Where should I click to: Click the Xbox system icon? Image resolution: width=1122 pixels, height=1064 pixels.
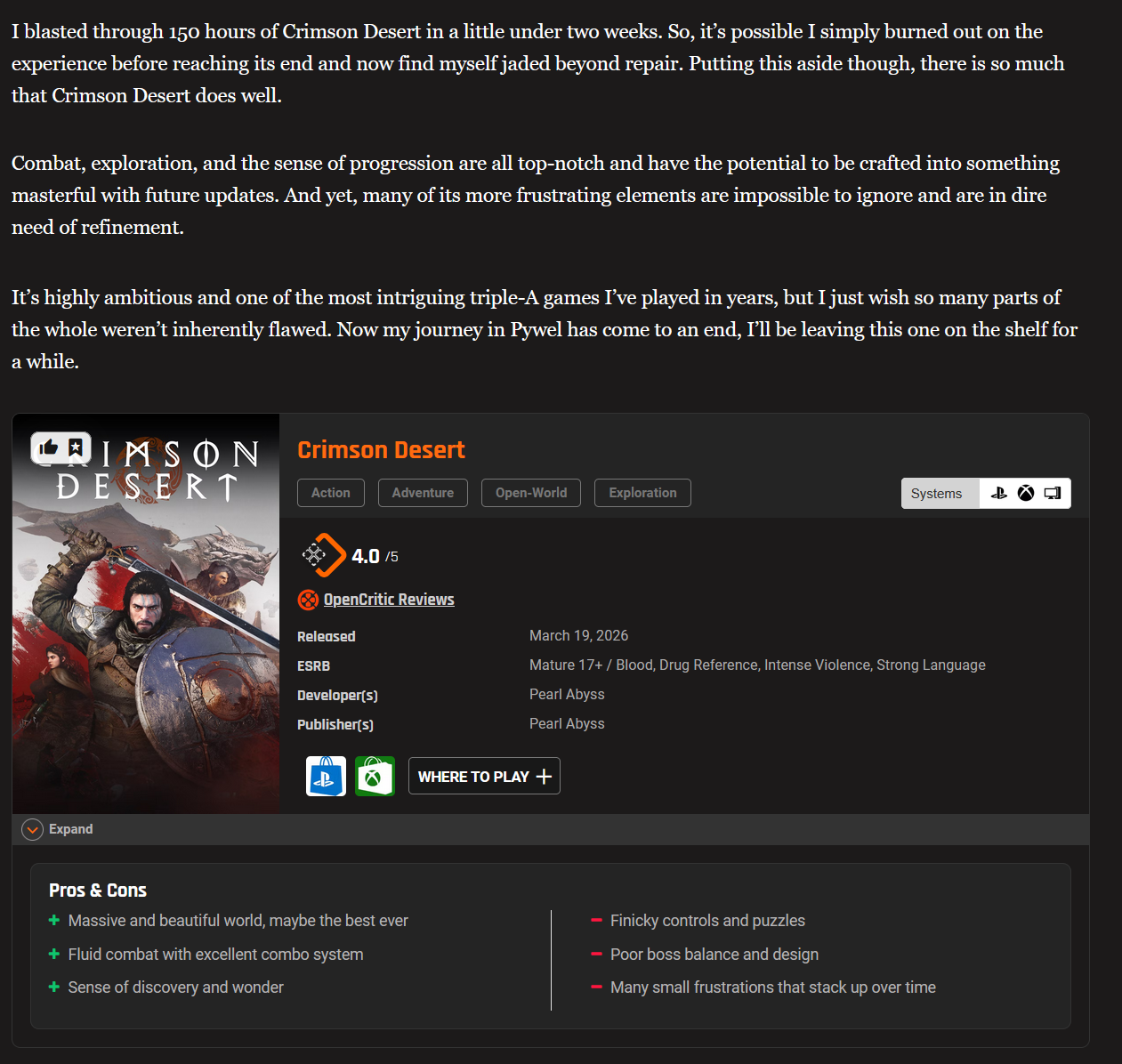point(1026,493)
